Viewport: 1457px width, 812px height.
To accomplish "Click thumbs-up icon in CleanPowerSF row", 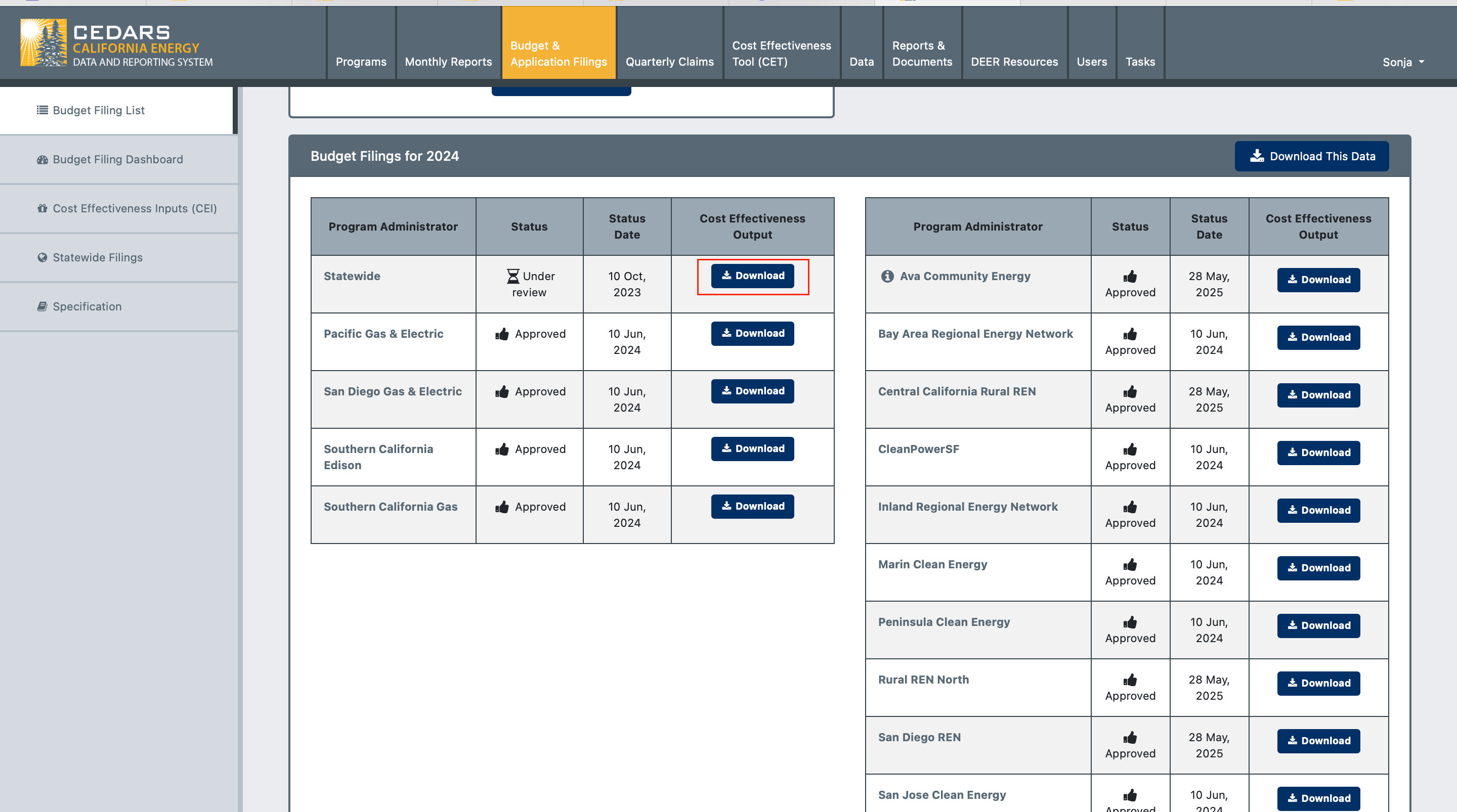I will pos(1130,449).
